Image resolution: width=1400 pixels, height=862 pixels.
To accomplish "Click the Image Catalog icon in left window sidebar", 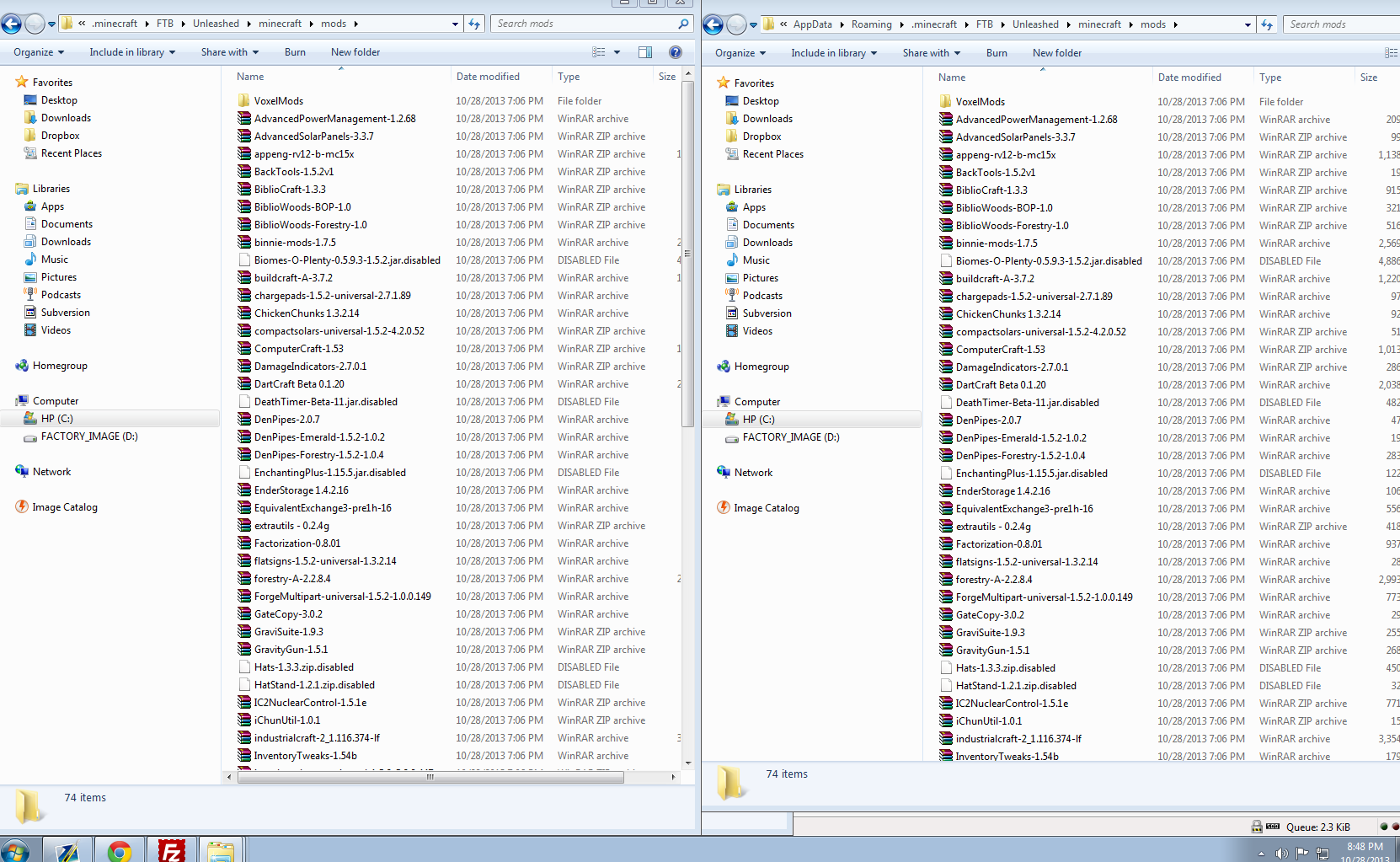I will pyautogui.click(x=22, y=507).
